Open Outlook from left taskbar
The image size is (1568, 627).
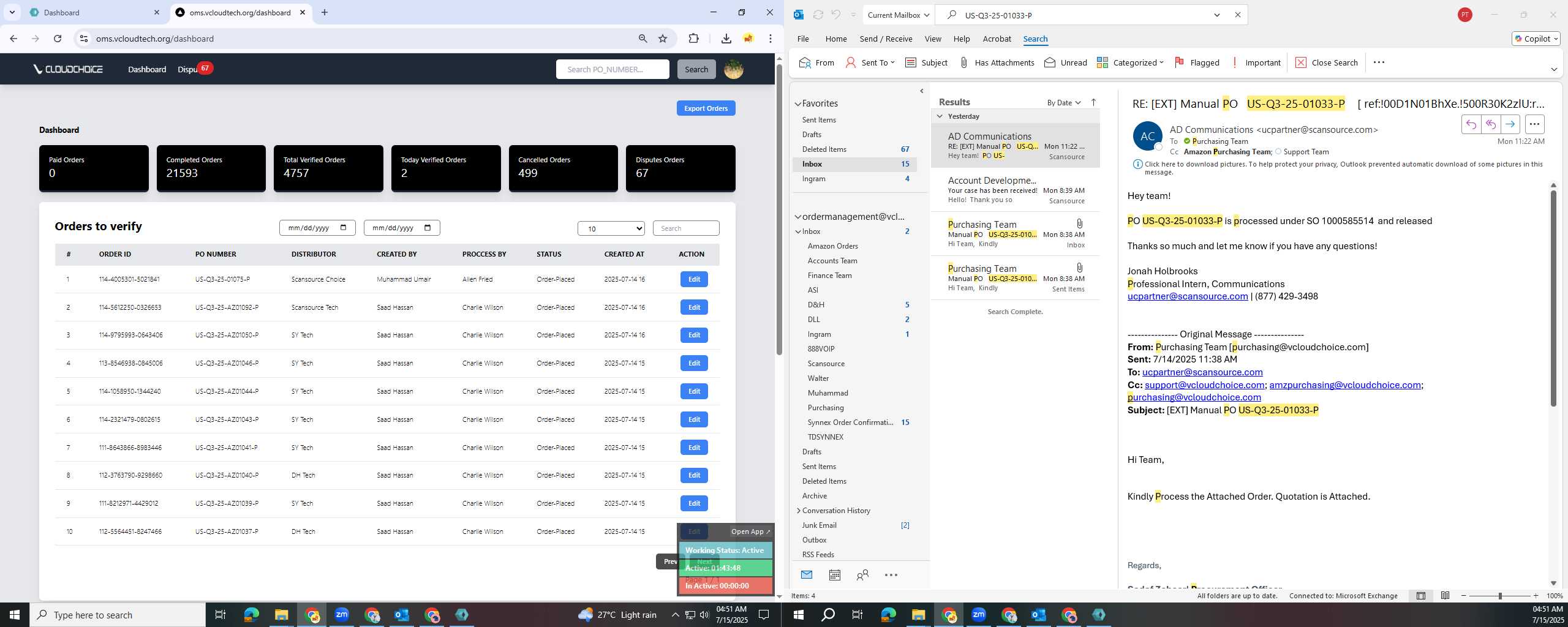(x=402, y=615)
